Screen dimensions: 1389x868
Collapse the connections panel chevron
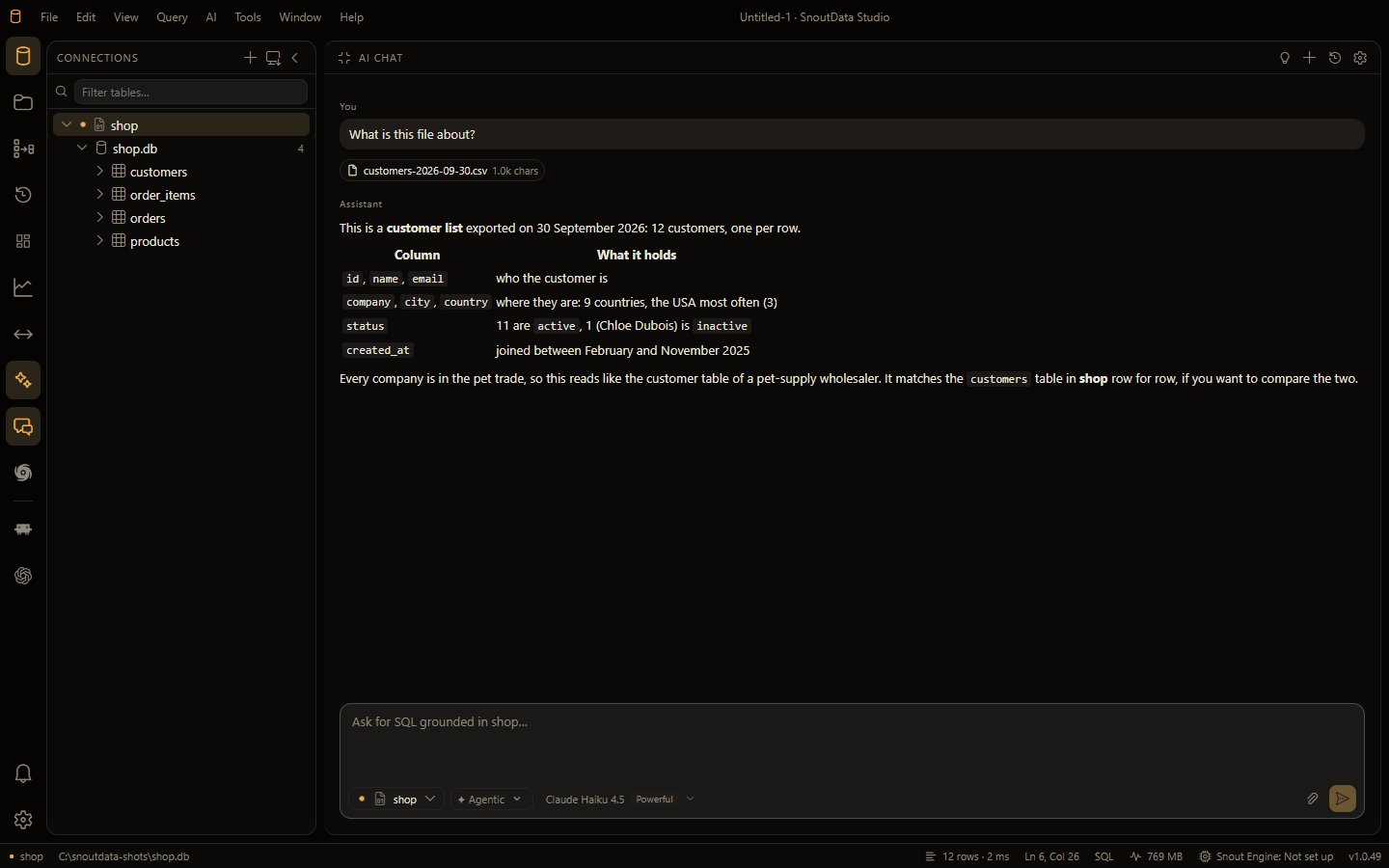click(x=295, y=58)
